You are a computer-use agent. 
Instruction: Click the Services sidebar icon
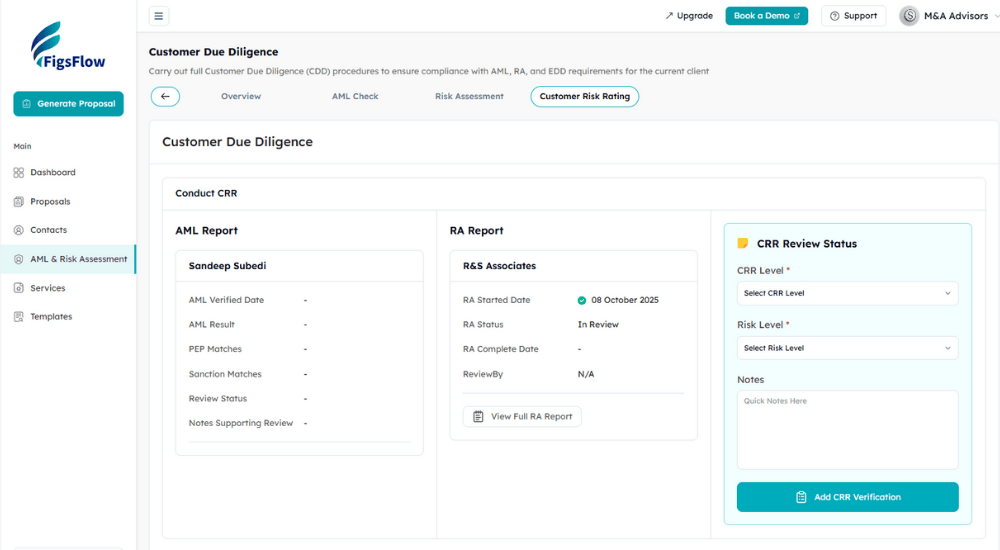tap(18, 288)
